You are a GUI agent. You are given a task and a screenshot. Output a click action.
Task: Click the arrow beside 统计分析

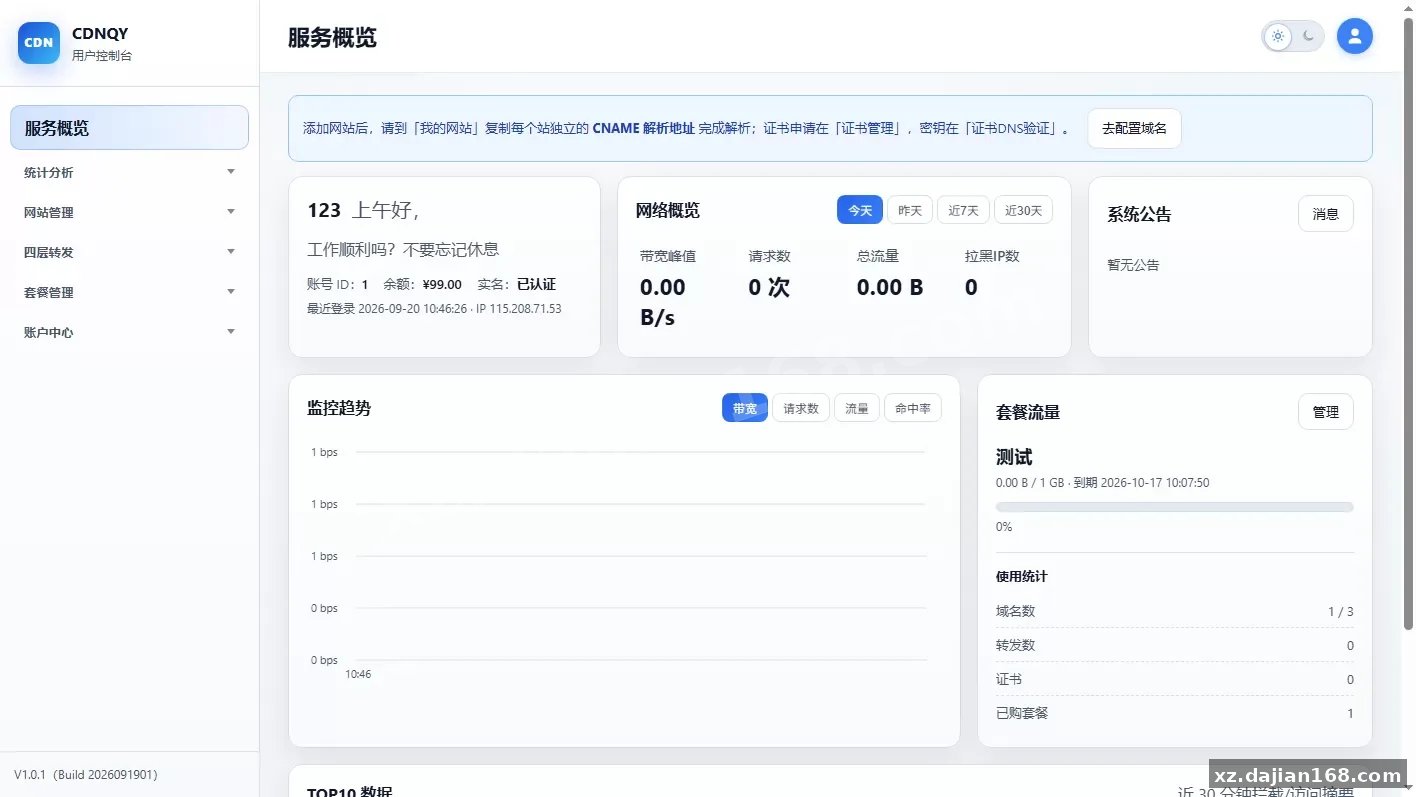231,172
